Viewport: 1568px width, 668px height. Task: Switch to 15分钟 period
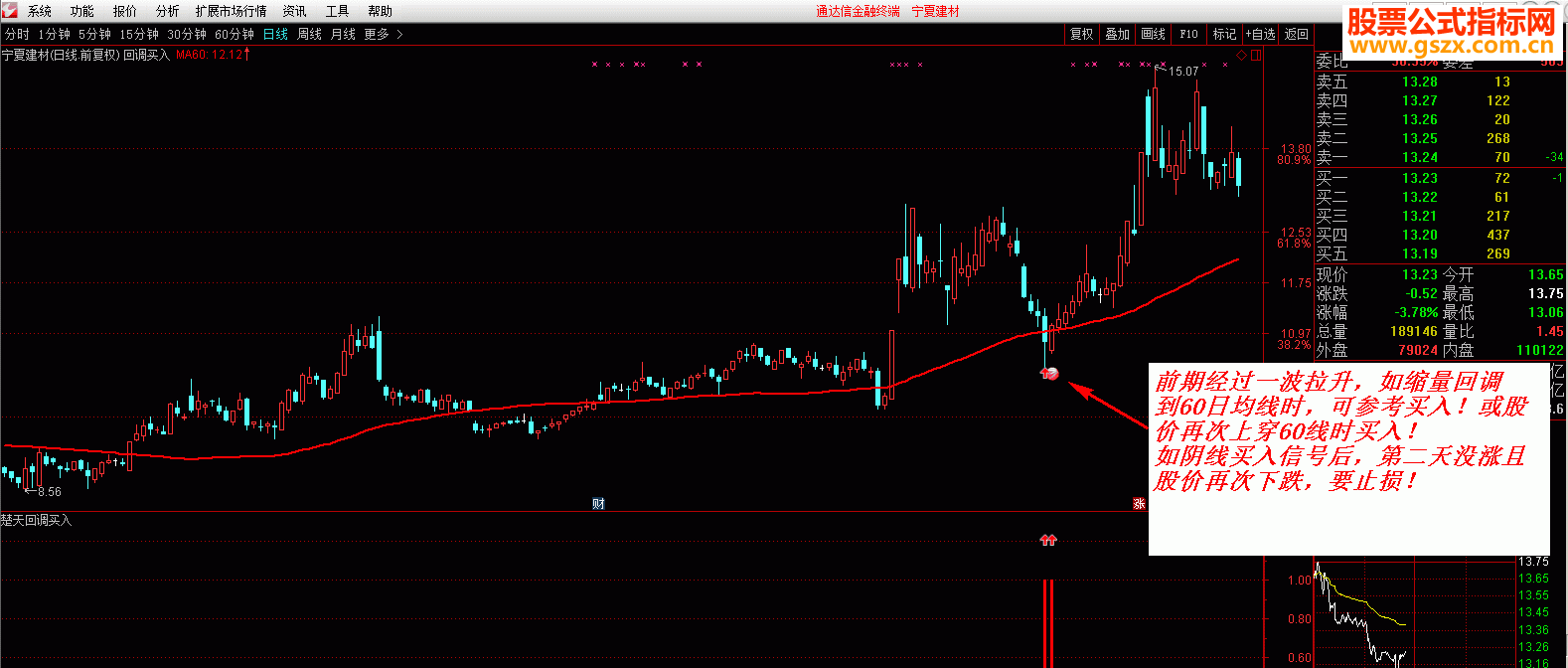tap(139, 34)
